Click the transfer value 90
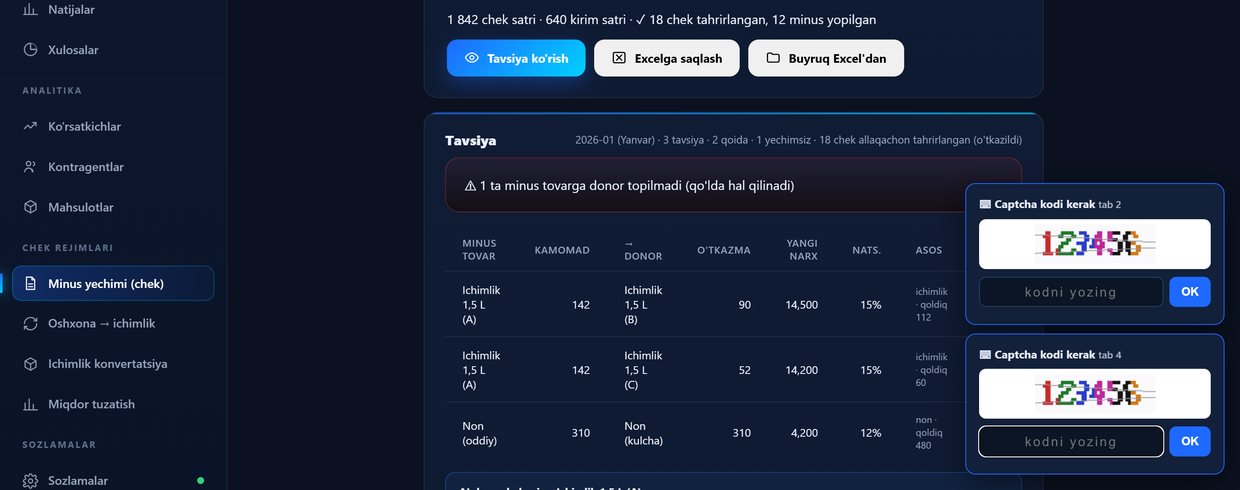Image resolution: width=1240 pixels, height=490 pixels. click(744, 304)
